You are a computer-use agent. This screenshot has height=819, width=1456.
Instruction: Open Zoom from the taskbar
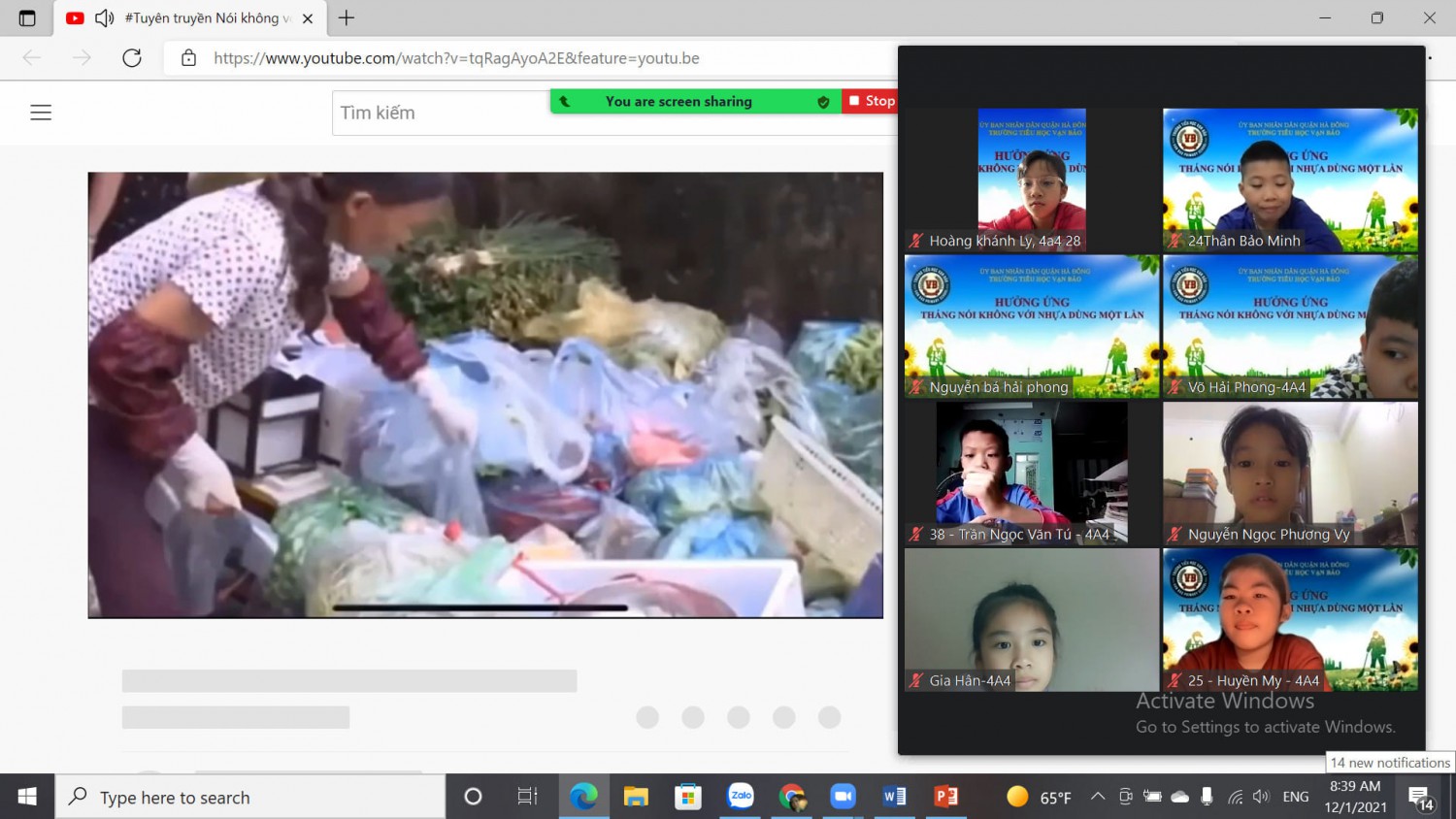(x=843, y=797)
